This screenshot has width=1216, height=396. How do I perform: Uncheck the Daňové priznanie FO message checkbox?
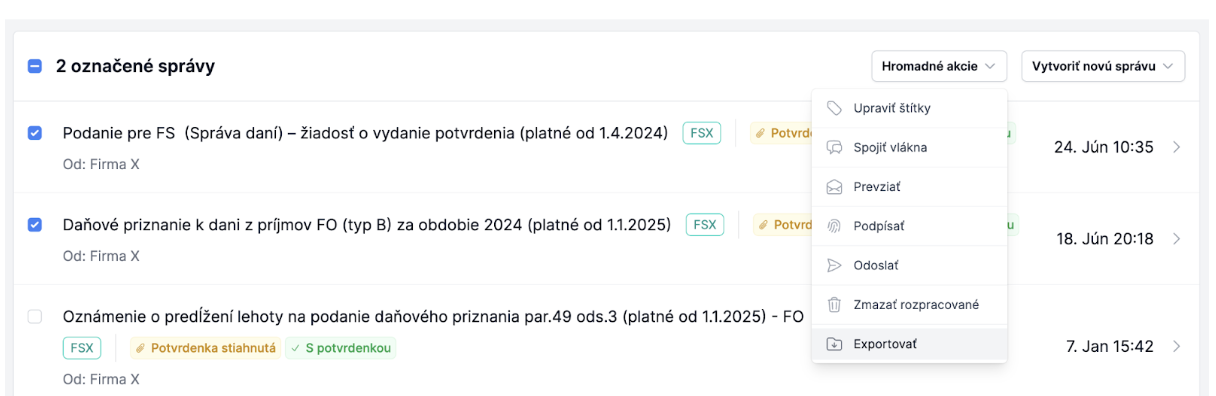point(35,225)
